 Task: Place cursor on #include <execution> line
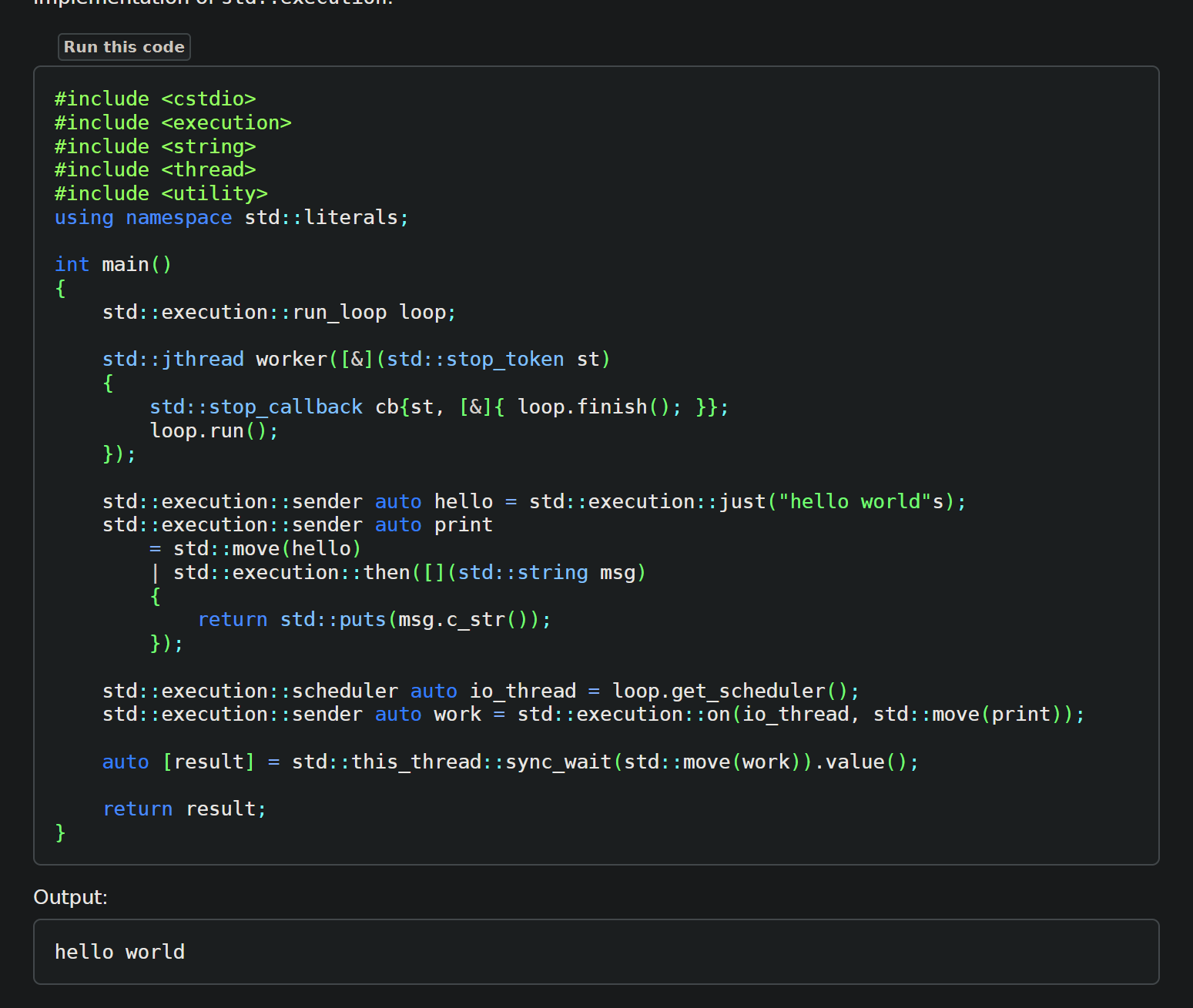click(173, 123)
